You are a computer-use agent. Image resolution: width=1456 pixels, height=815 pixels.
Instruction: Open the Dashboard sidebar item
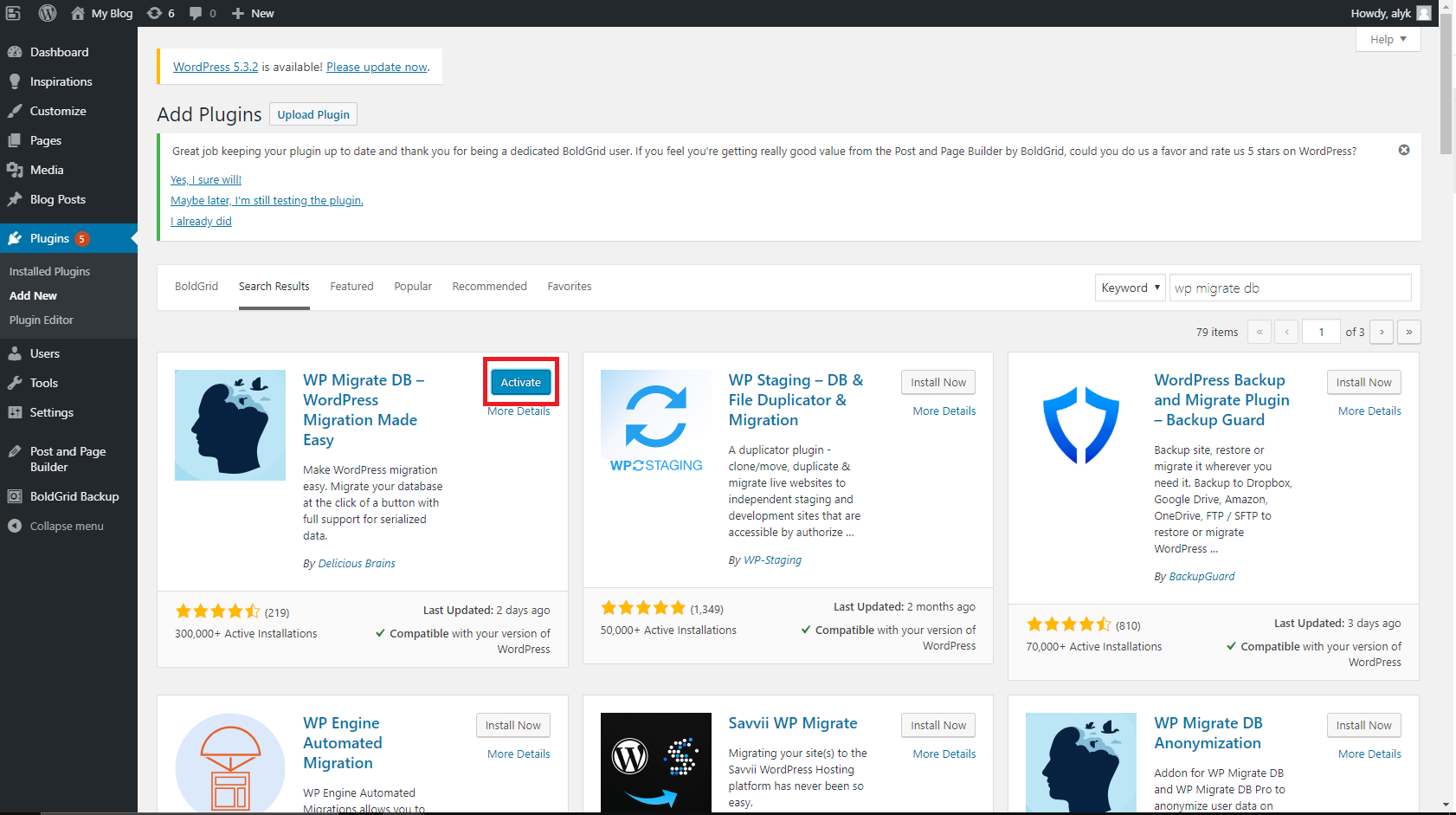(x=59, y=52)
